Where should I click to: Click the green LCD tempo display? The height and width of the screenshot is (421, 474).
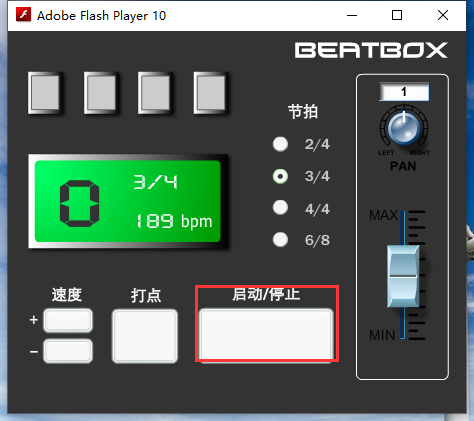[x=128, y=201]
